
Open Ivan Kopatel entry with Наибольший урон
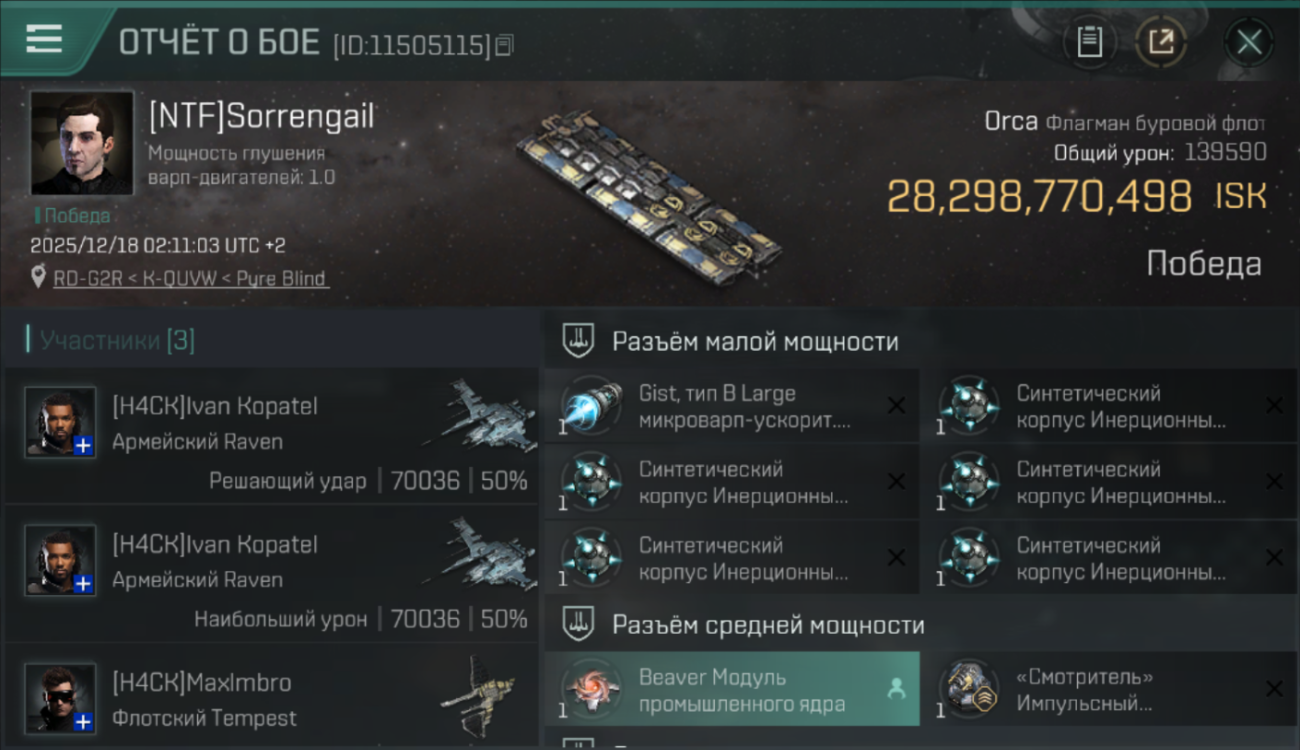coord(272,575)
